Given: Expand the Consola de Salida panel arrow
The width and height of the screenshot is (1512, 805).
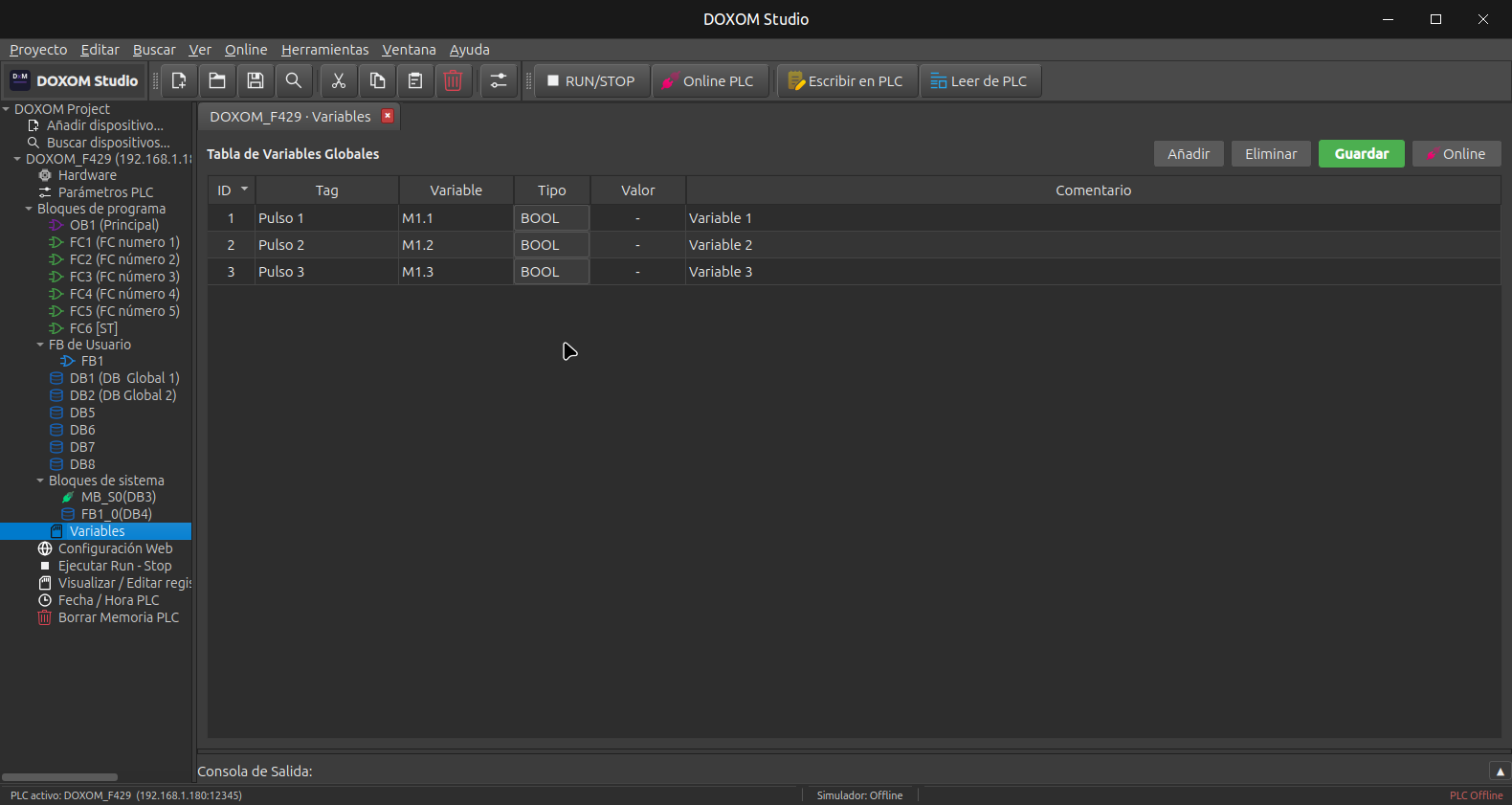Looking at the screenshot, I should 1500,771.
